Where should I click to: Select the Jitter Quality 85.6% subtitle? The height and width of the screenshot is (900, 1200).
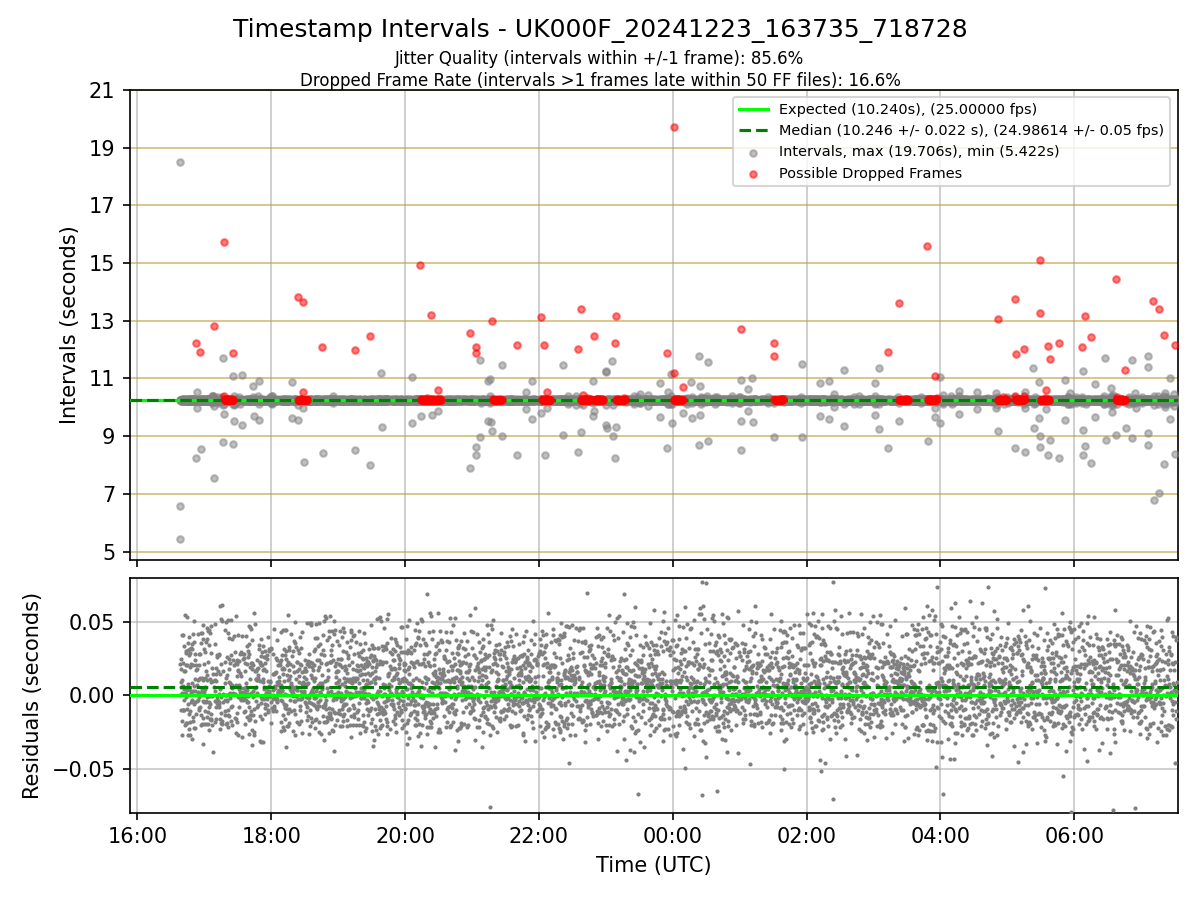pos(599,58)
